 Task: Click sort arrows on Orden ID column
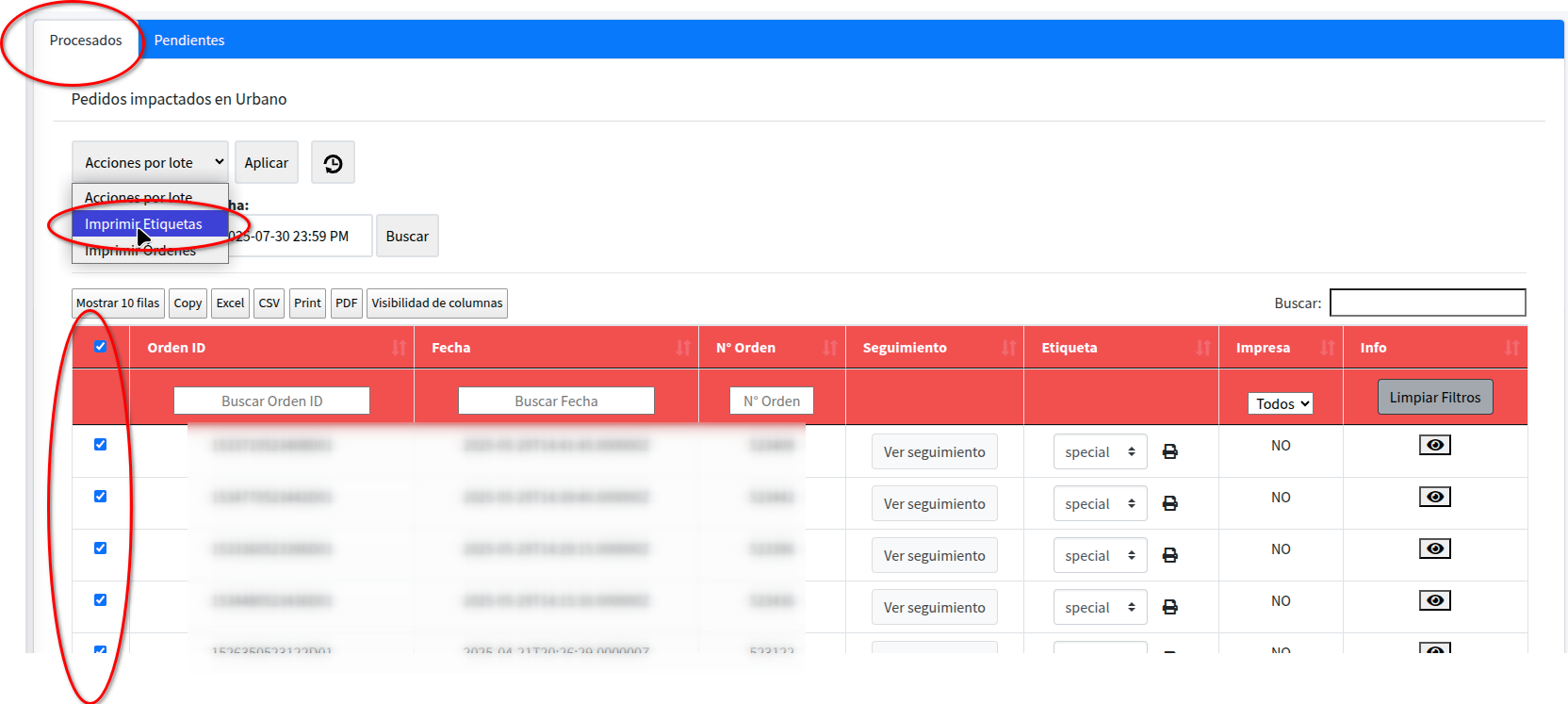point(399,348)
